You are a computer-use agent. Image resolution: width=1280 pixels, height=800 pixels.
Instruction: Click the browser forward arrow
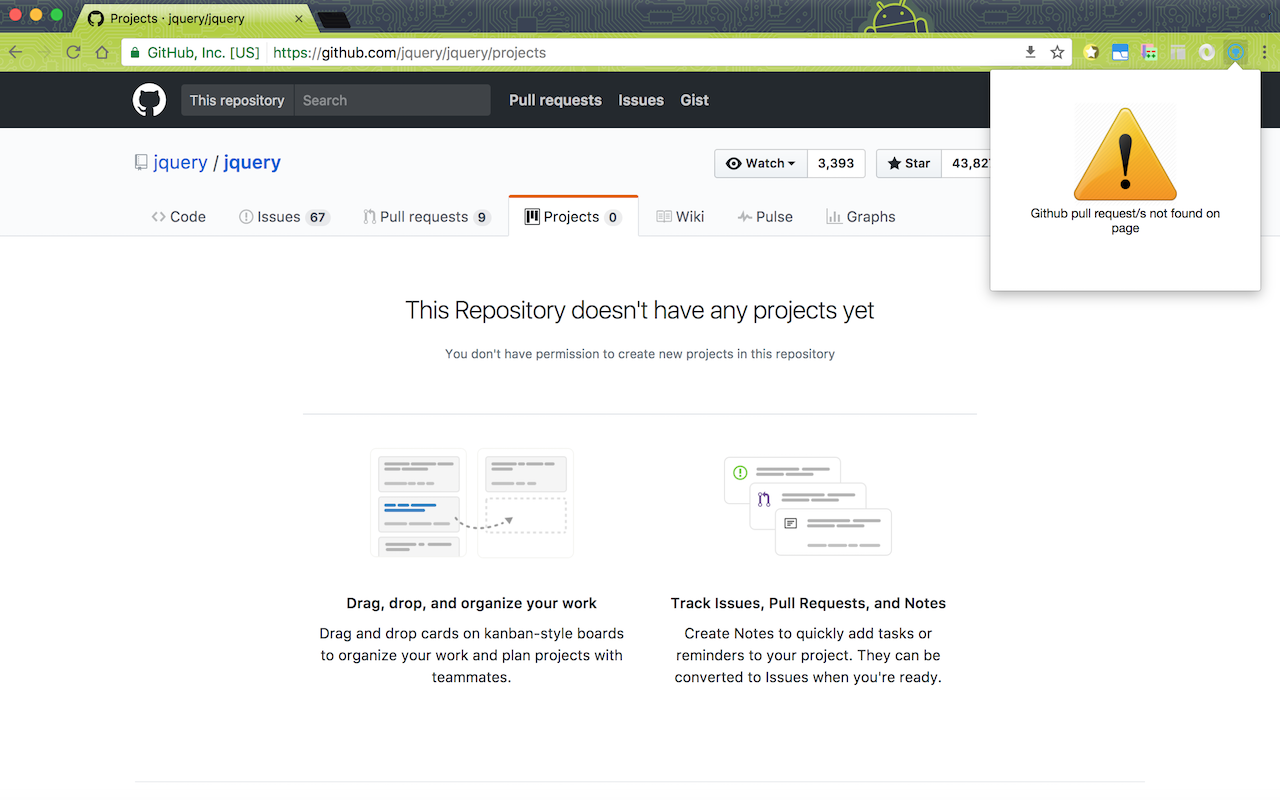click(x=44, y=52)
